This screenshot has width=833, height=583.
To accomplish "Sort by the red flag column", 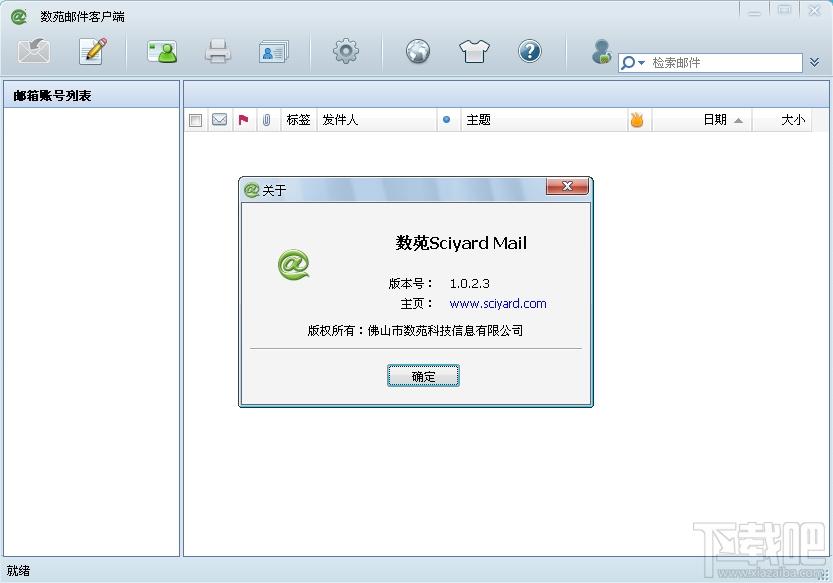I will click(x=243, y=120).
